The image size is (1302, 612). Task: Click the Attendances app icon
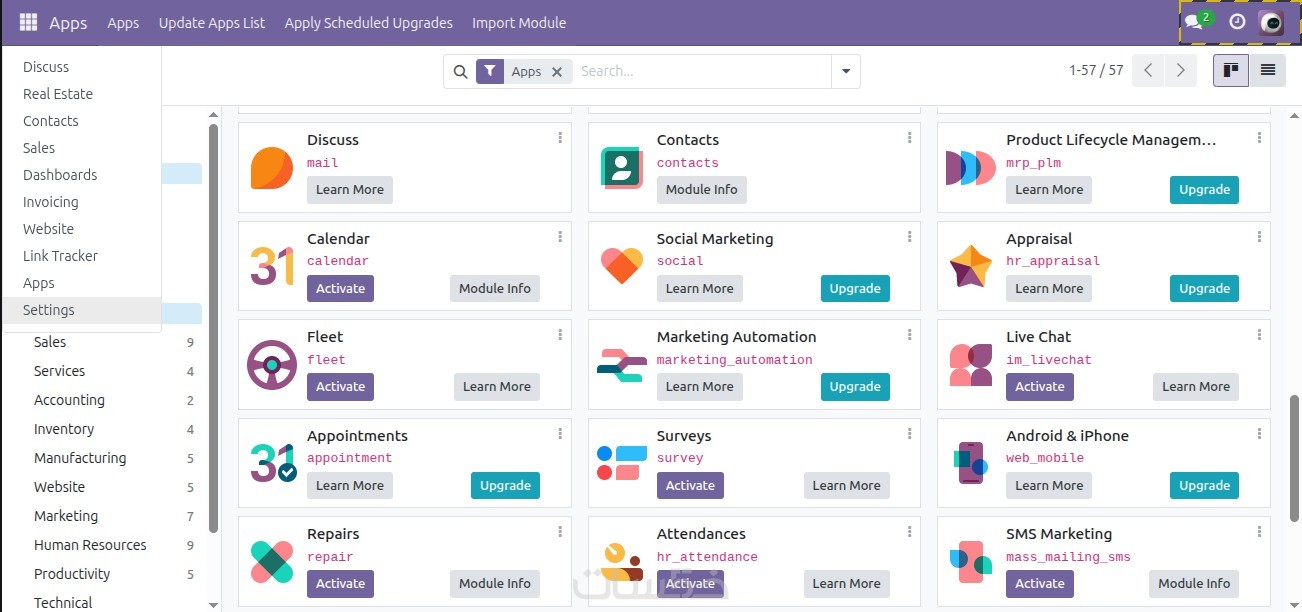pos(621,562)
